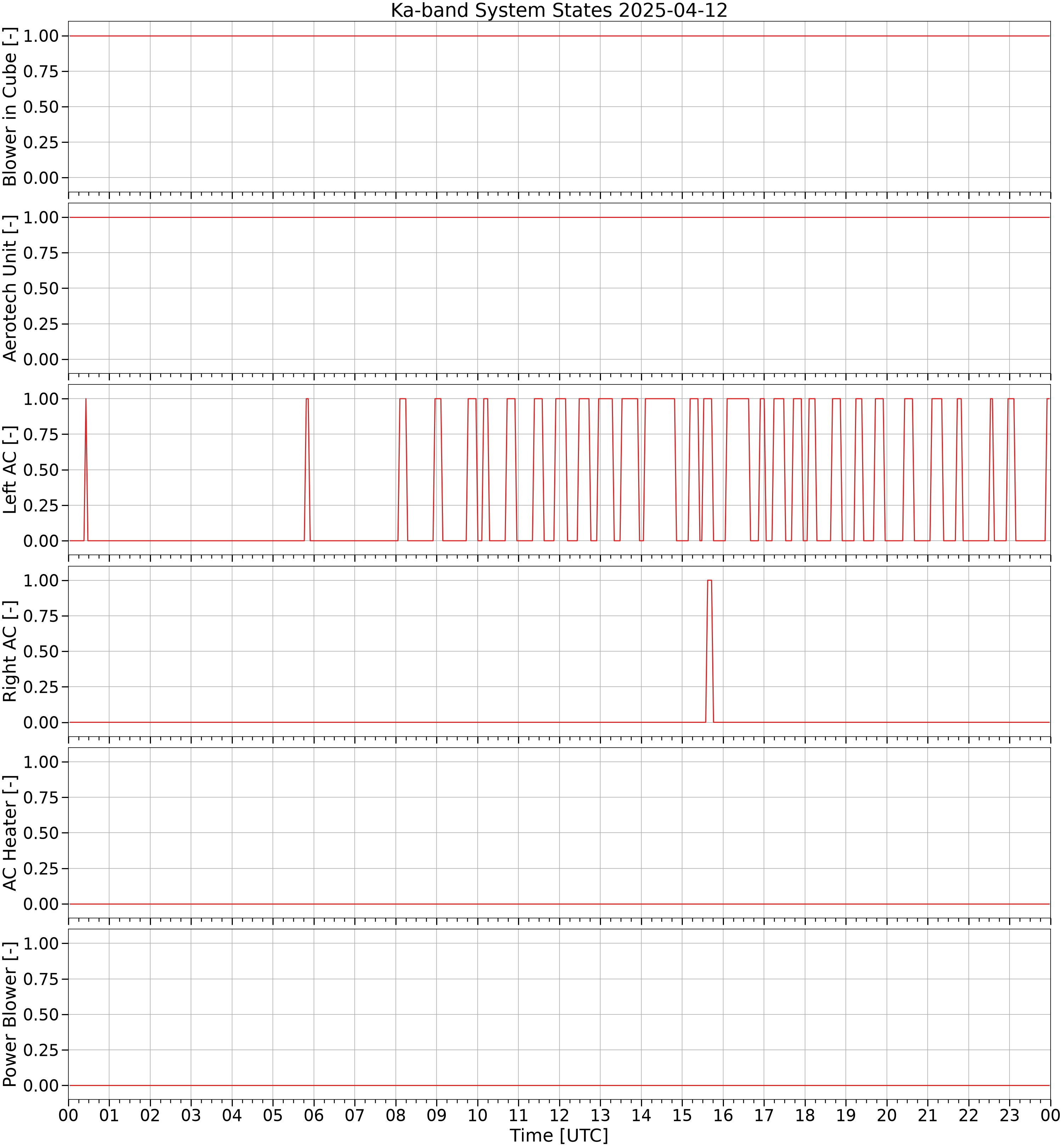Click the Time [UTC] axis label
This screenshot has height=1148, width=1063.
click(559, 1135)
